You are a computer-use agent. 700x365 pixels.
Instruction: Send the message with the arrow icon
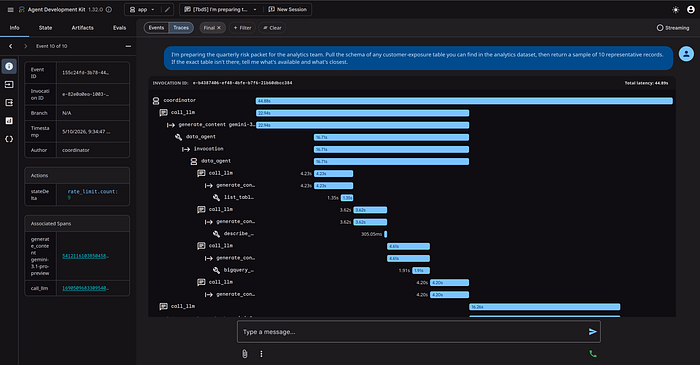point(592,332)
